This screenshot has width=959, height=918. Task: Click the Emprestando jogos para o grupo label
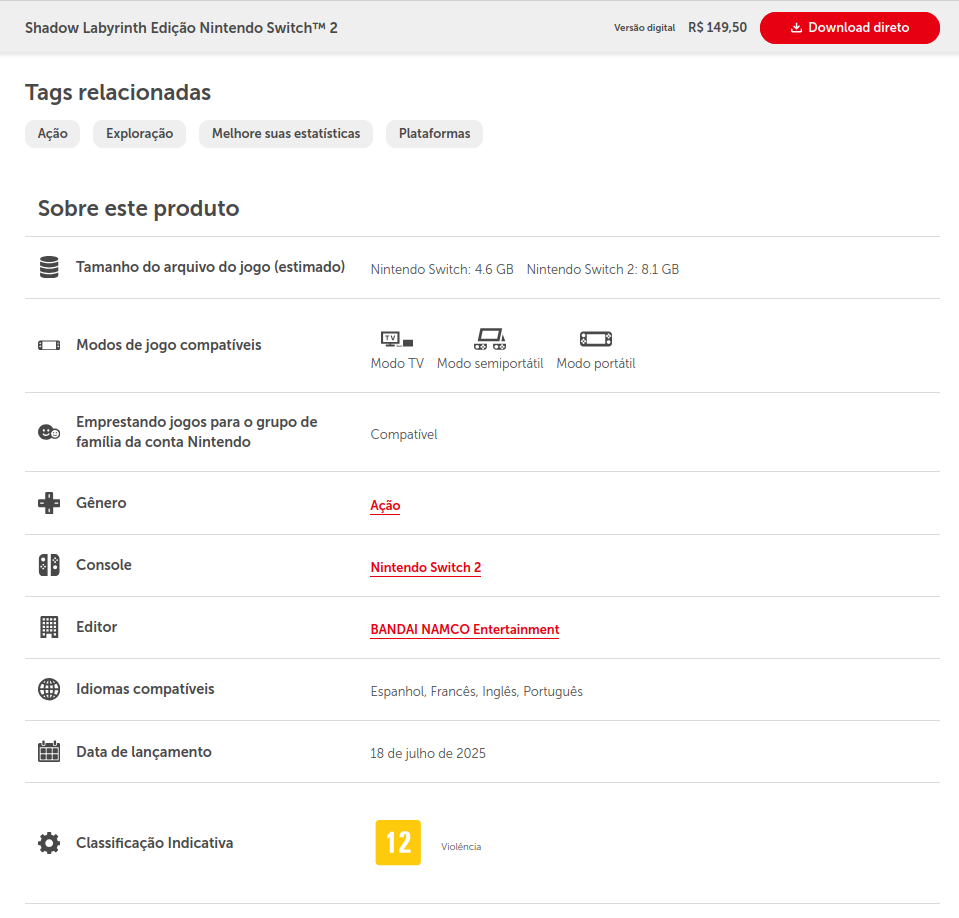(x=197, y=432)
